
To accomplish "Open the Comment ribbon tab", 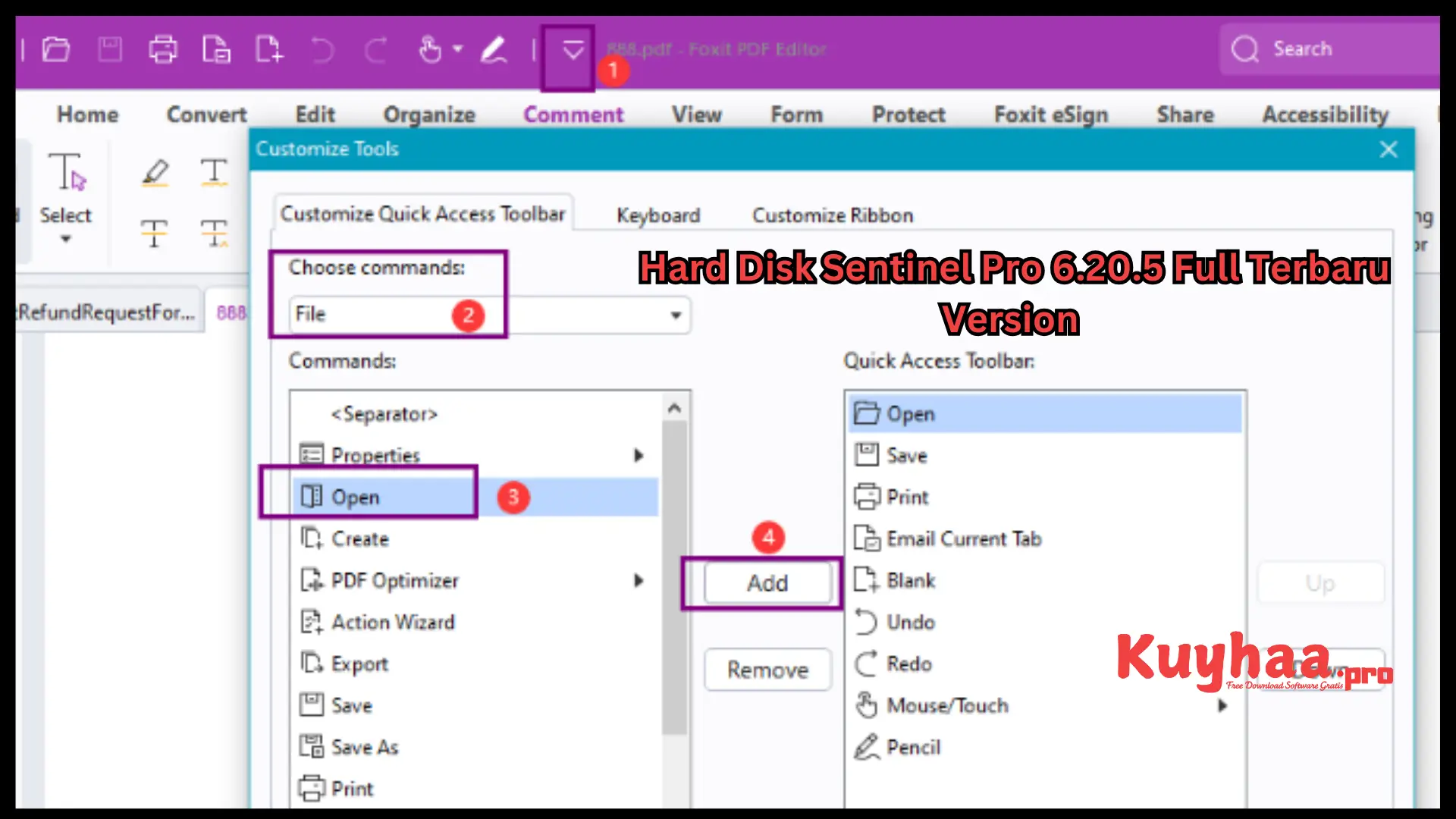I will (x=573, y=115).
